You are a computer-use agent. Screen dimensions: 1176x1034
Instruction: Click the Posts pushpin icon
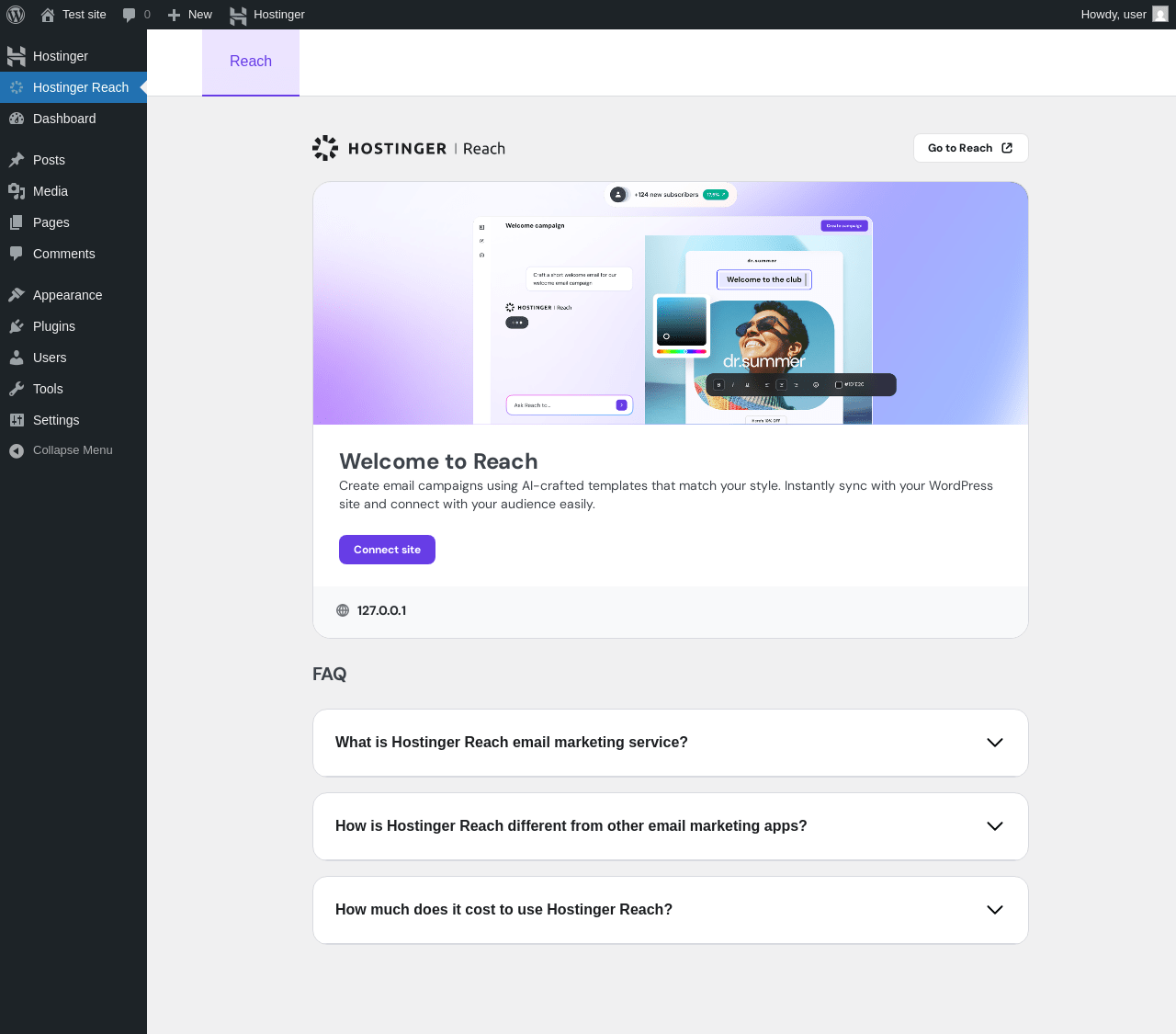(x=17, y=160)
